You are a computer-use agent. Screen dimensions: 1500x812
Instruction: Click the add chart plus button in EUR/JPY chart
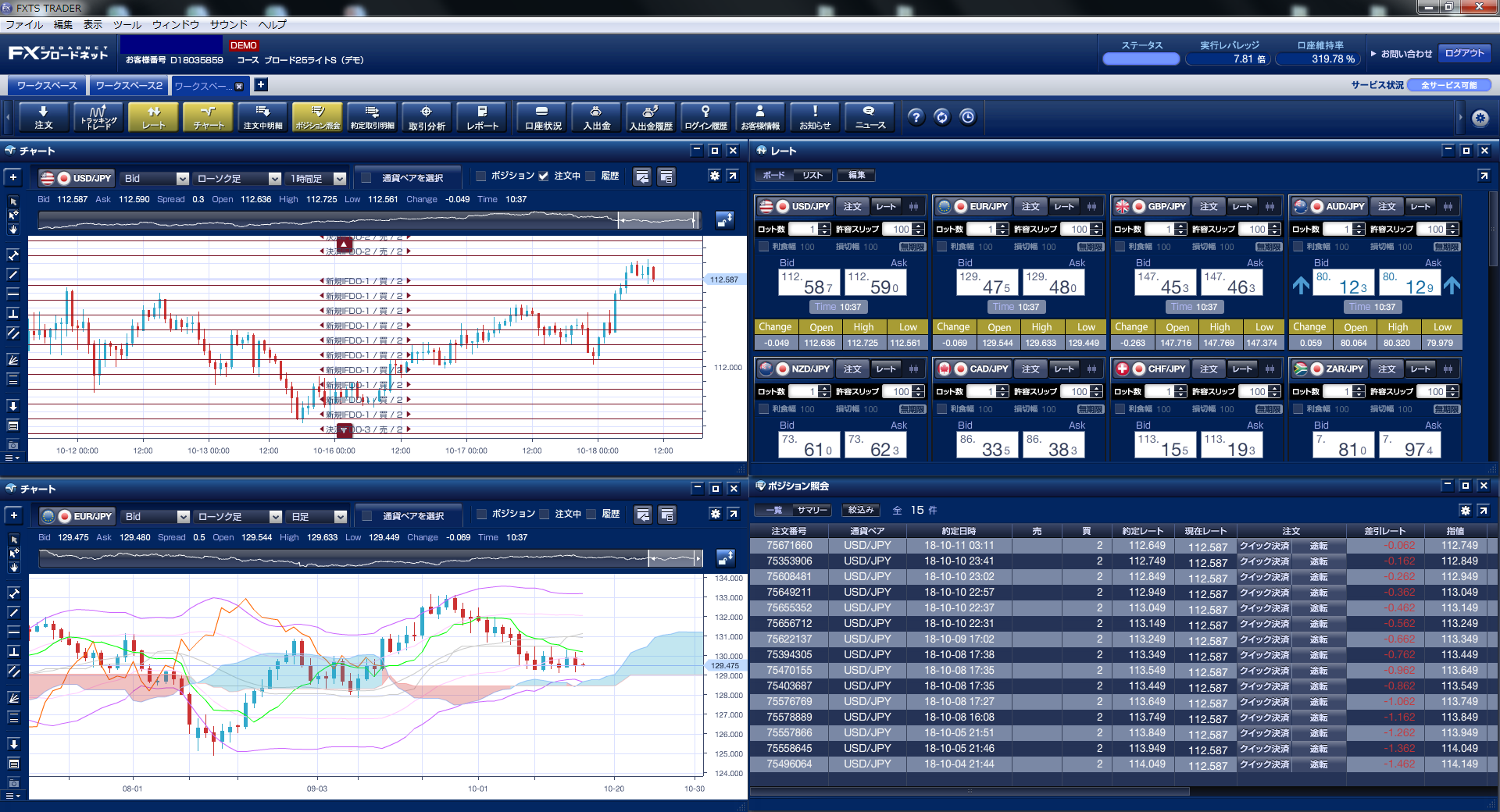pos(13,515)
